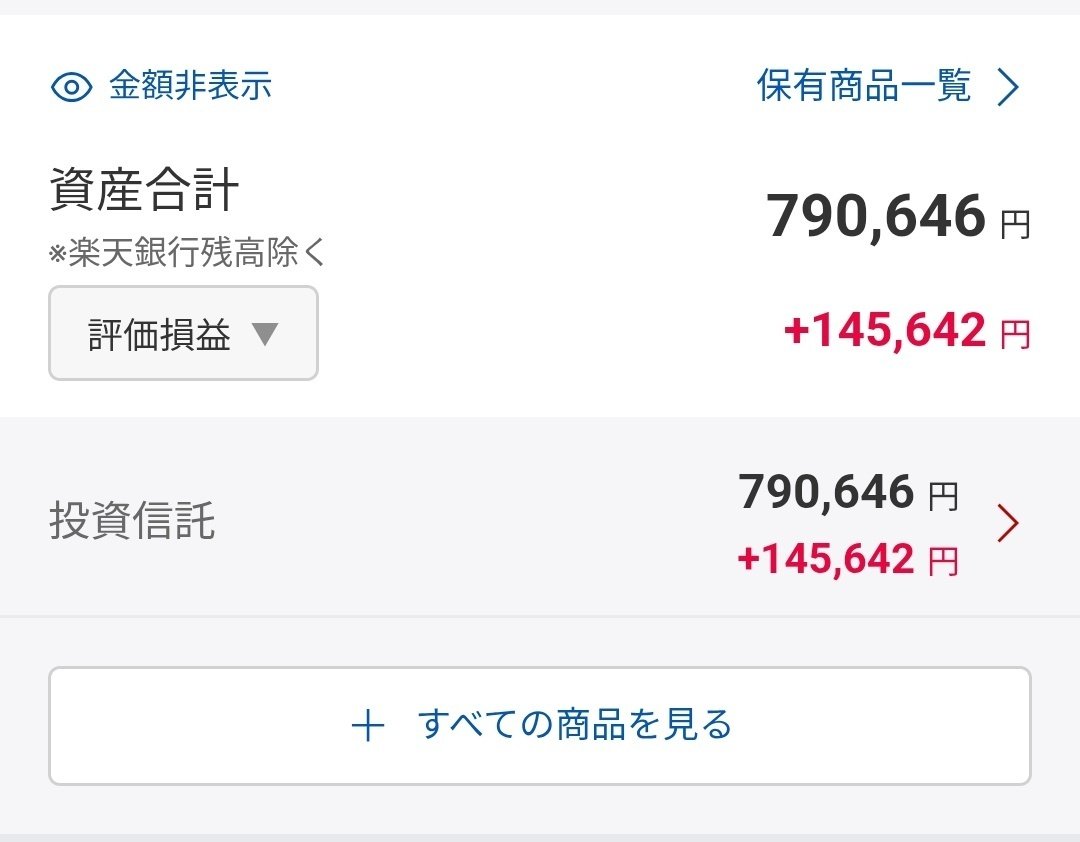The height and width of the screenshot is (842, 1080).
Task: Tap the triangle inside the 評価損益 selector
Action: click(x=264, y=334)
